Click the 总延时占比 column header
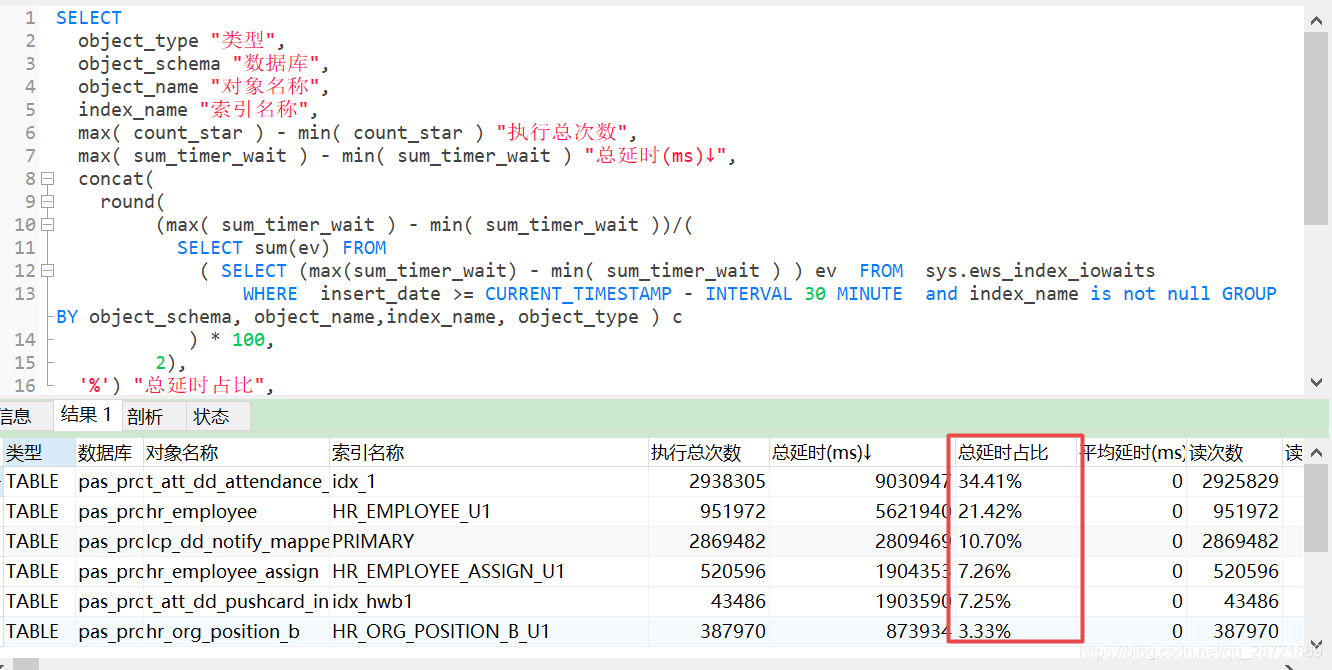 coord(1015,453)
